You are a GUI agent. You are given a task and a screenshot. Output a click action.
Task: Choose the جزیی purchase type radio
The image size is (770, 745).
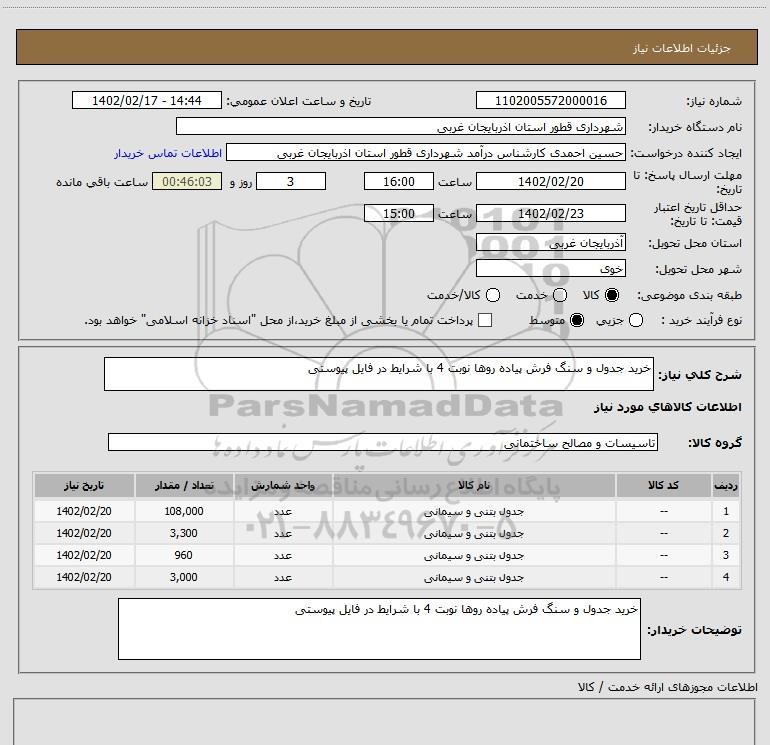coord(636,320)
